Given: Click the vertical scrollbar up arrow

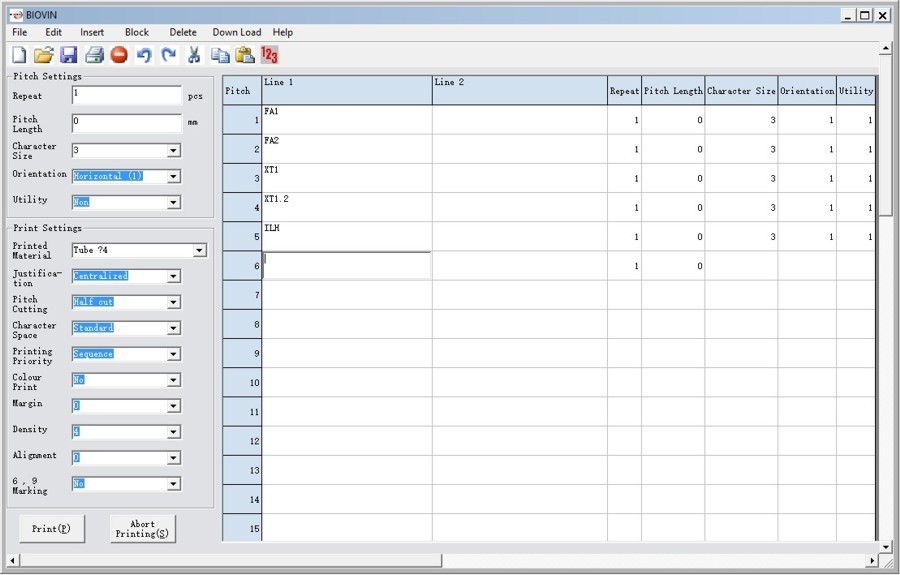Looking at the screenshot, I should pos(886,49).
